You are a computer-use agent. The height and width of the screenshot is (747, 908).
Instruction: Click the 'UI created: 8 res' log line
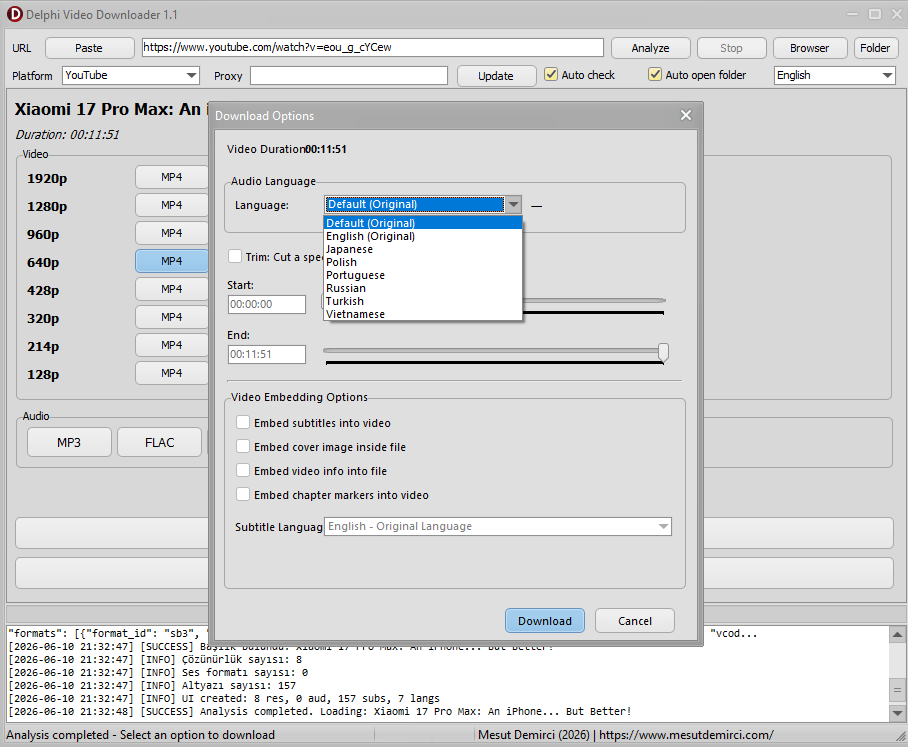tap(224, 698)
